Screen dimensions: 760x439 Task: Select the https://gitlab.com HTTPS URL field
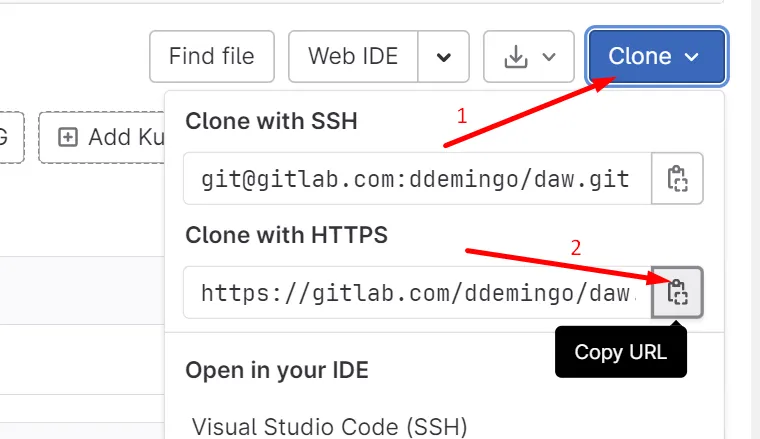[416, 293]
